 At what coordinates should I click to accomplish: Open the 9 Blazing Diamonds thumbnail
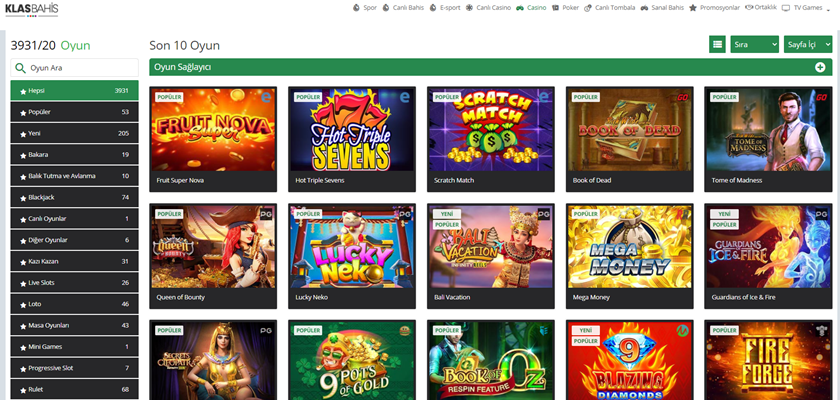pos(629,361)
